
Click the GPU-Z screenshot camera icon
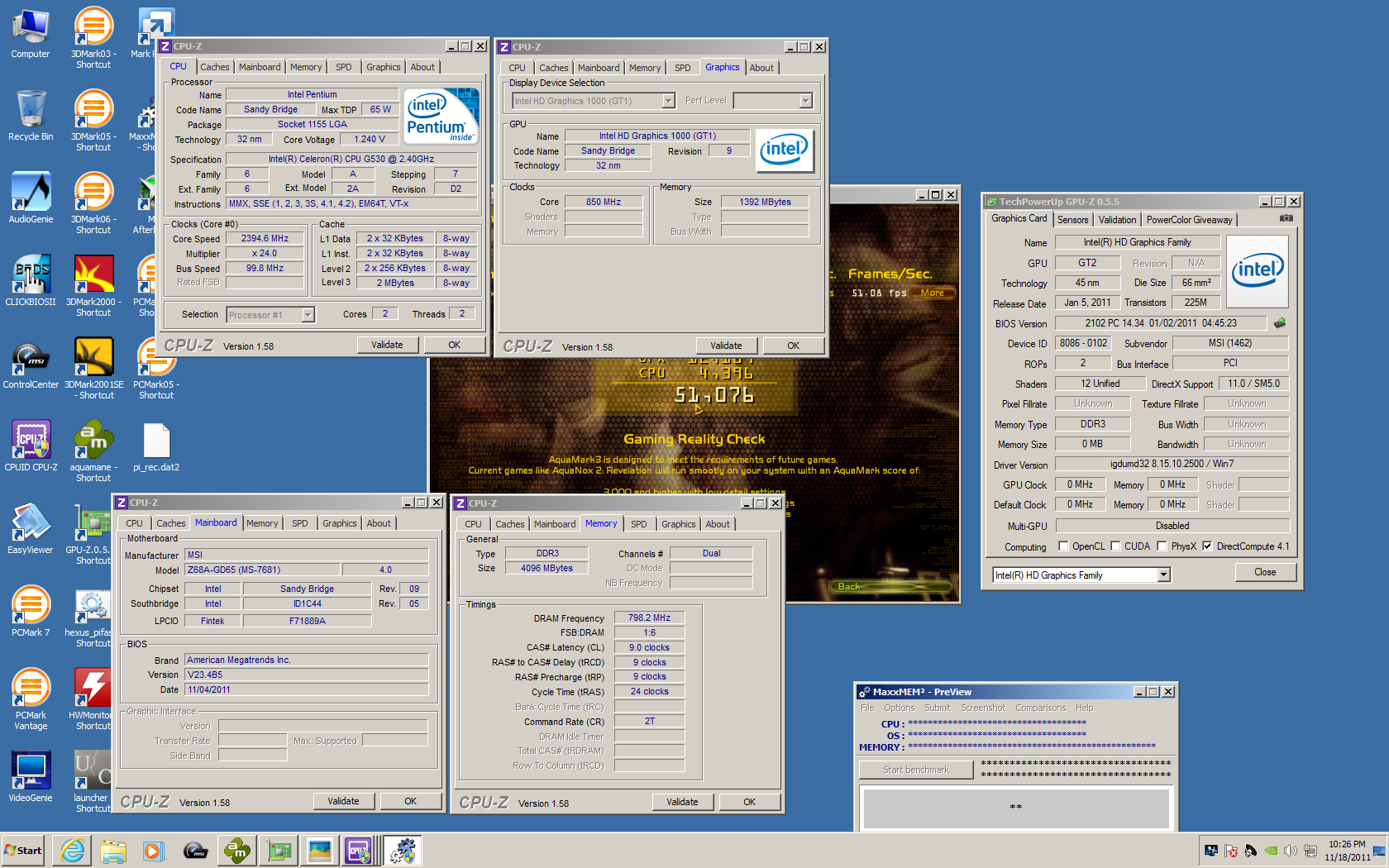(x=1286, y=218)
